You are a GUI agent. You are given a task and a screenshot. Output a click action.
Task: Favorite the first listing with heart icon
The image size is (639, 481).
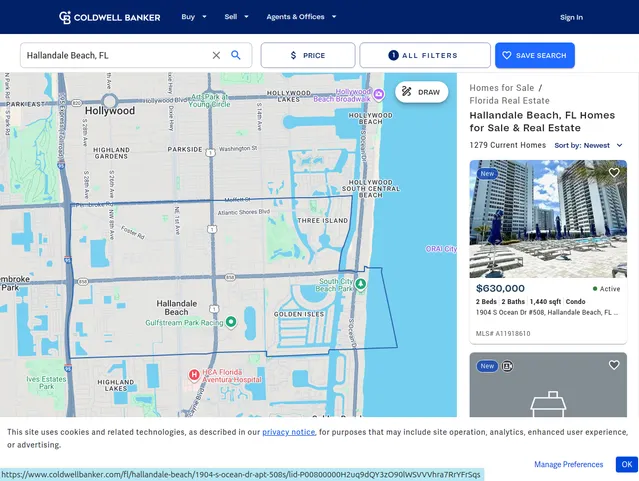point(614,173)
